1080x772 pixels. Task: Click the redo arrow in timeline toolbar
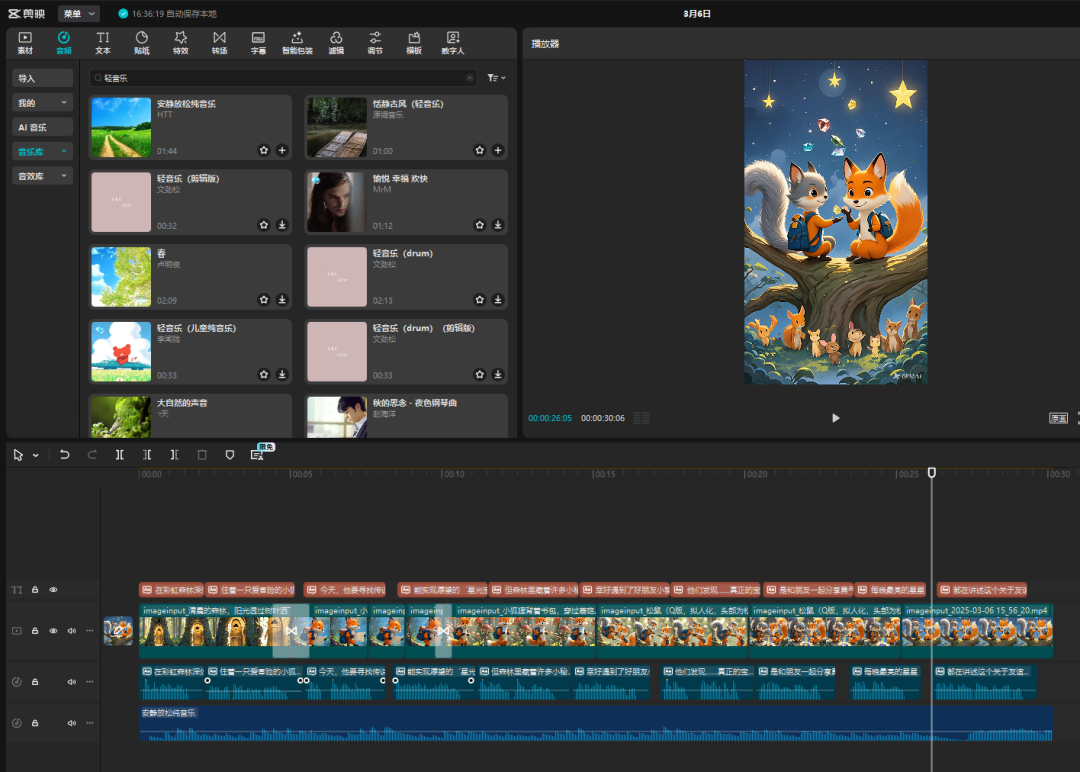point(92,455)
